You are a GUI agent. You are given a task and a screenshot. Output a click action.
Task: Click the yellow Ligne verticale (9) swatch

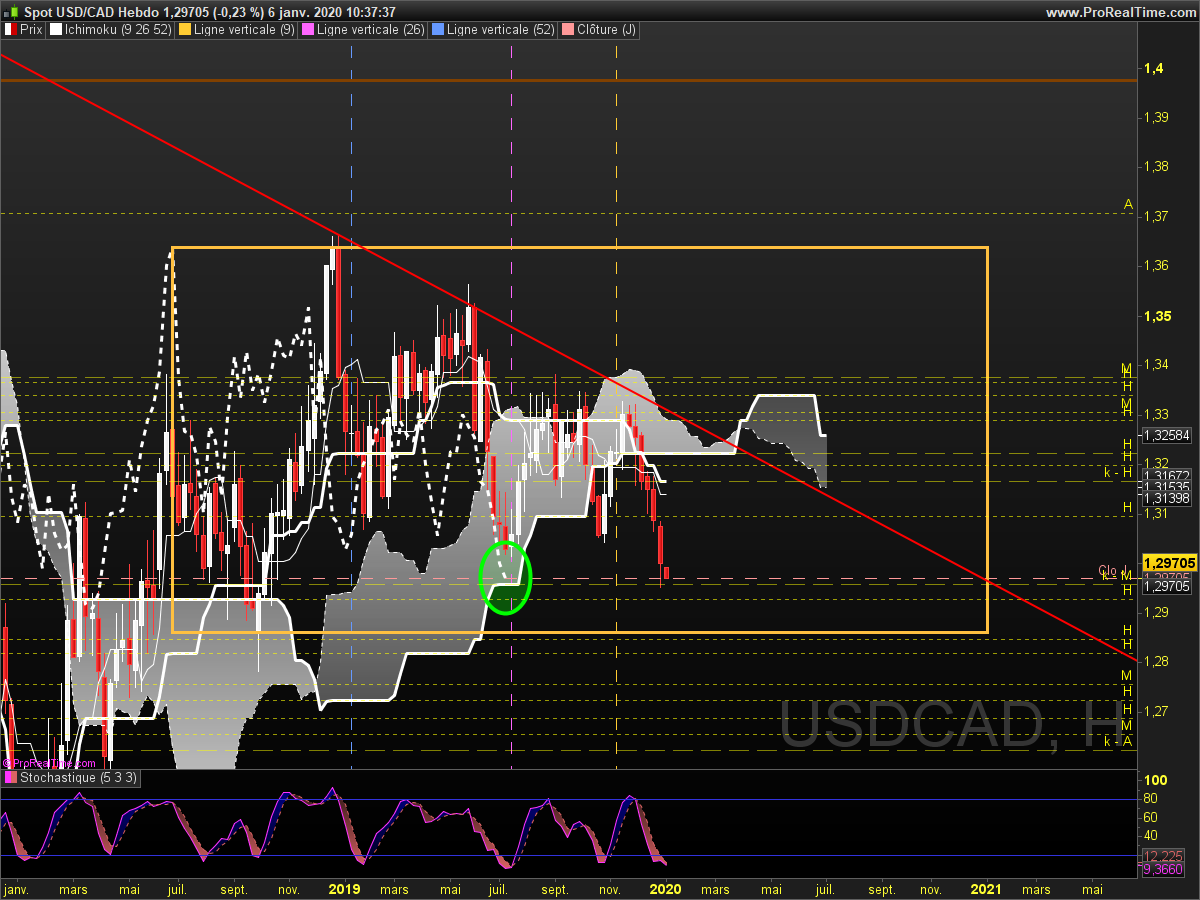186,30
